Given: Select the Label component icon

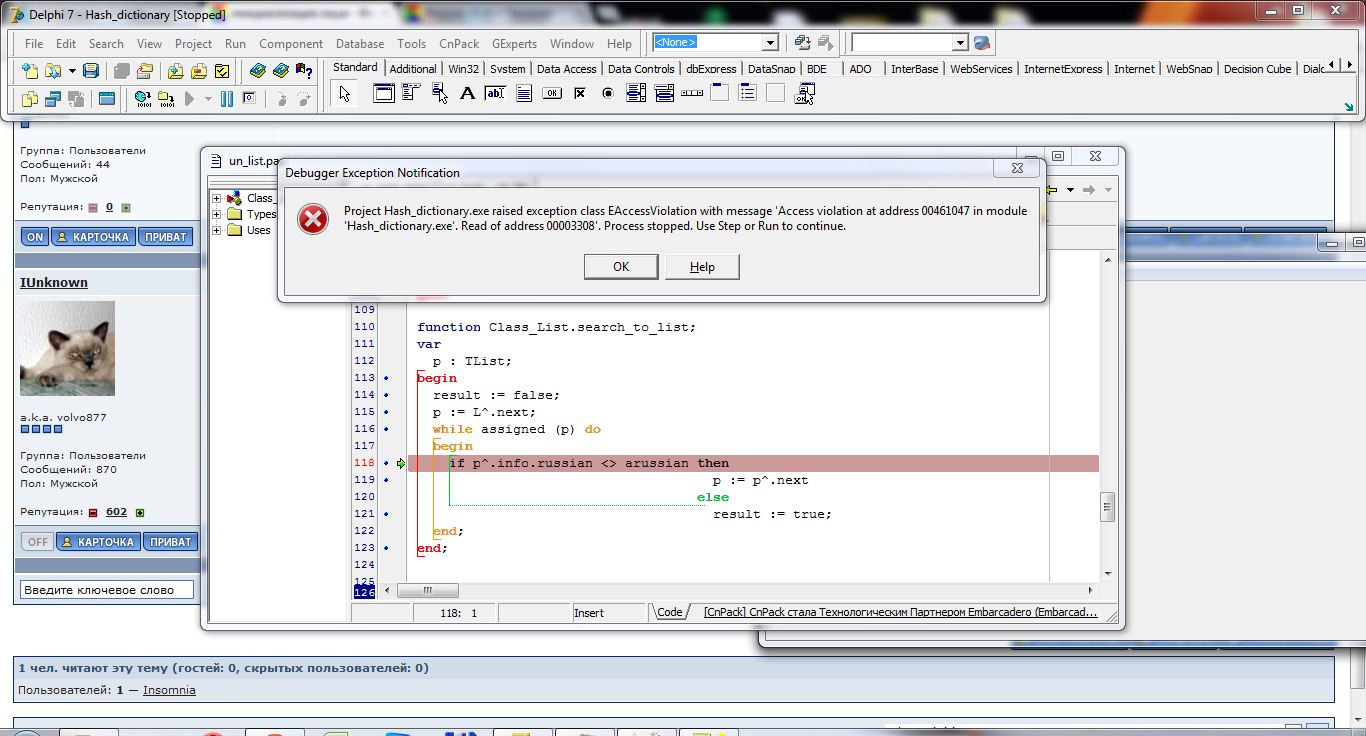Looking at the screenshot, I should (467, 94).
